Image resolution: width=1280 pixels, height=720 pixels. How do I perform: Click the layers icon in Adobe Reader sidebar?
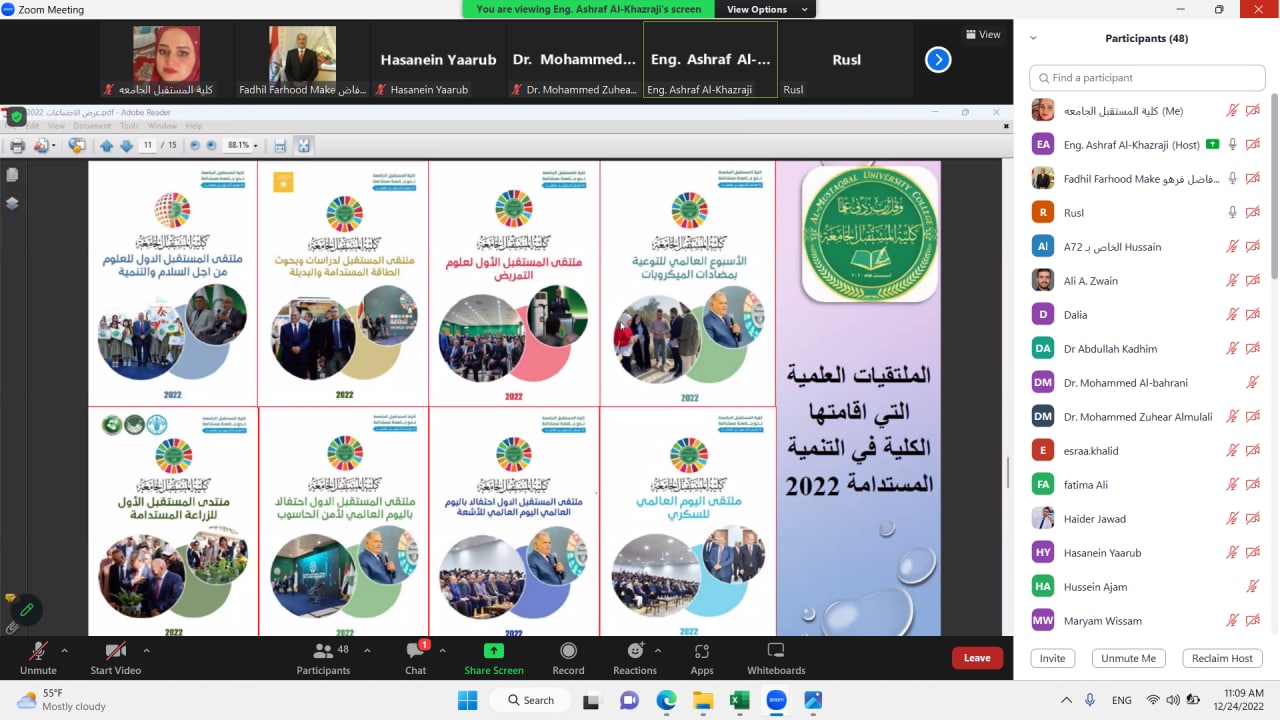(x=12, y=203)
